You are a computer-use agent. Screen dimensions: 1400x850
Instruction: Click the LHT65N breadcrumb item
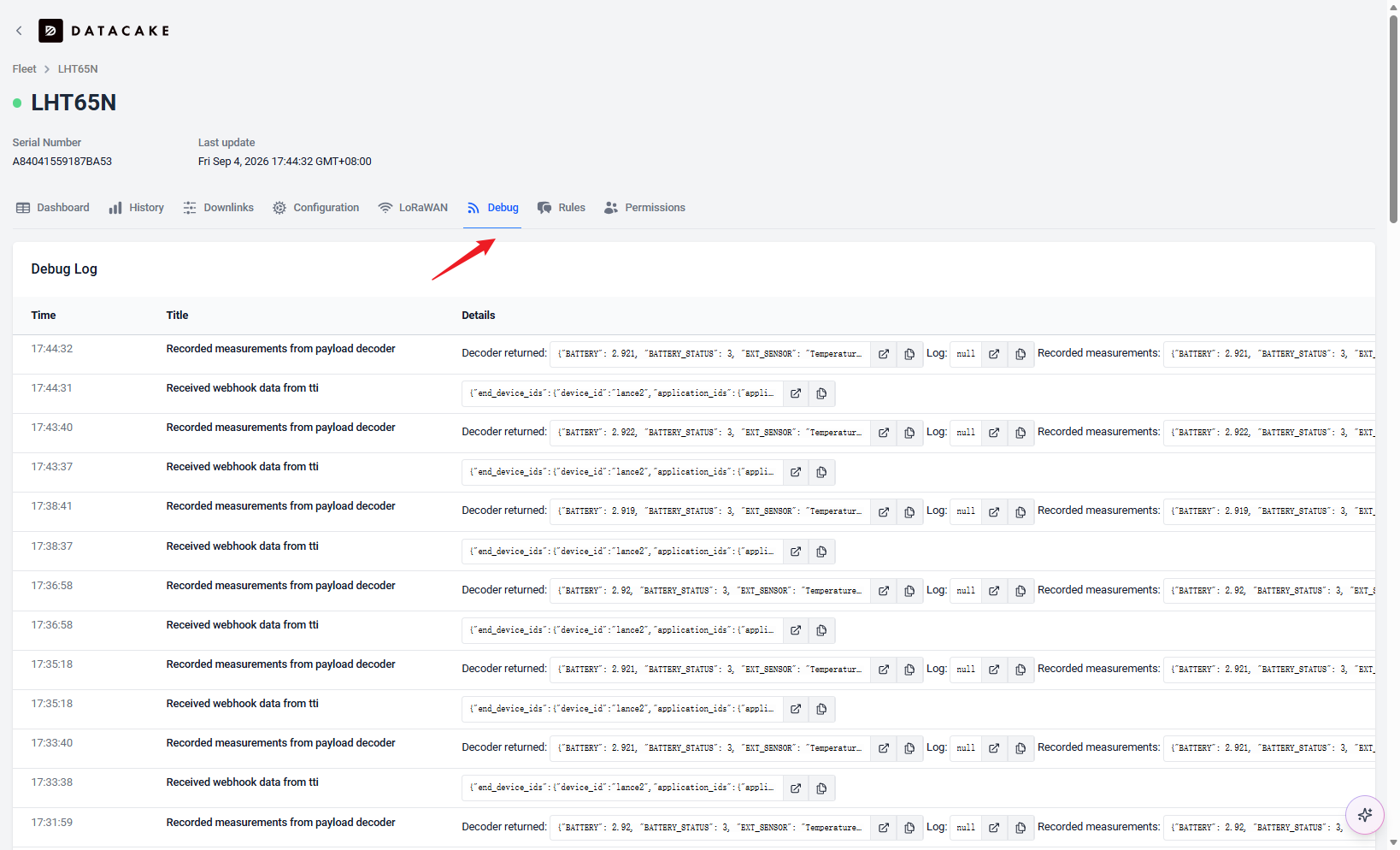78,69
